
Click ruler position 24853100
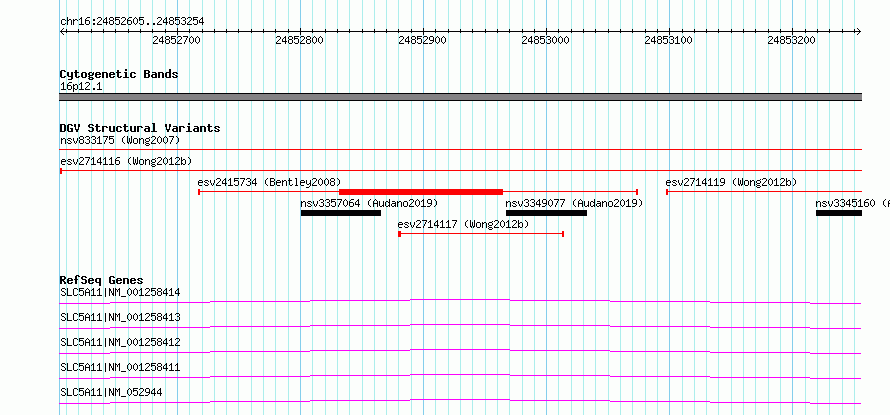pyautogui.click(x=669, y=40)
